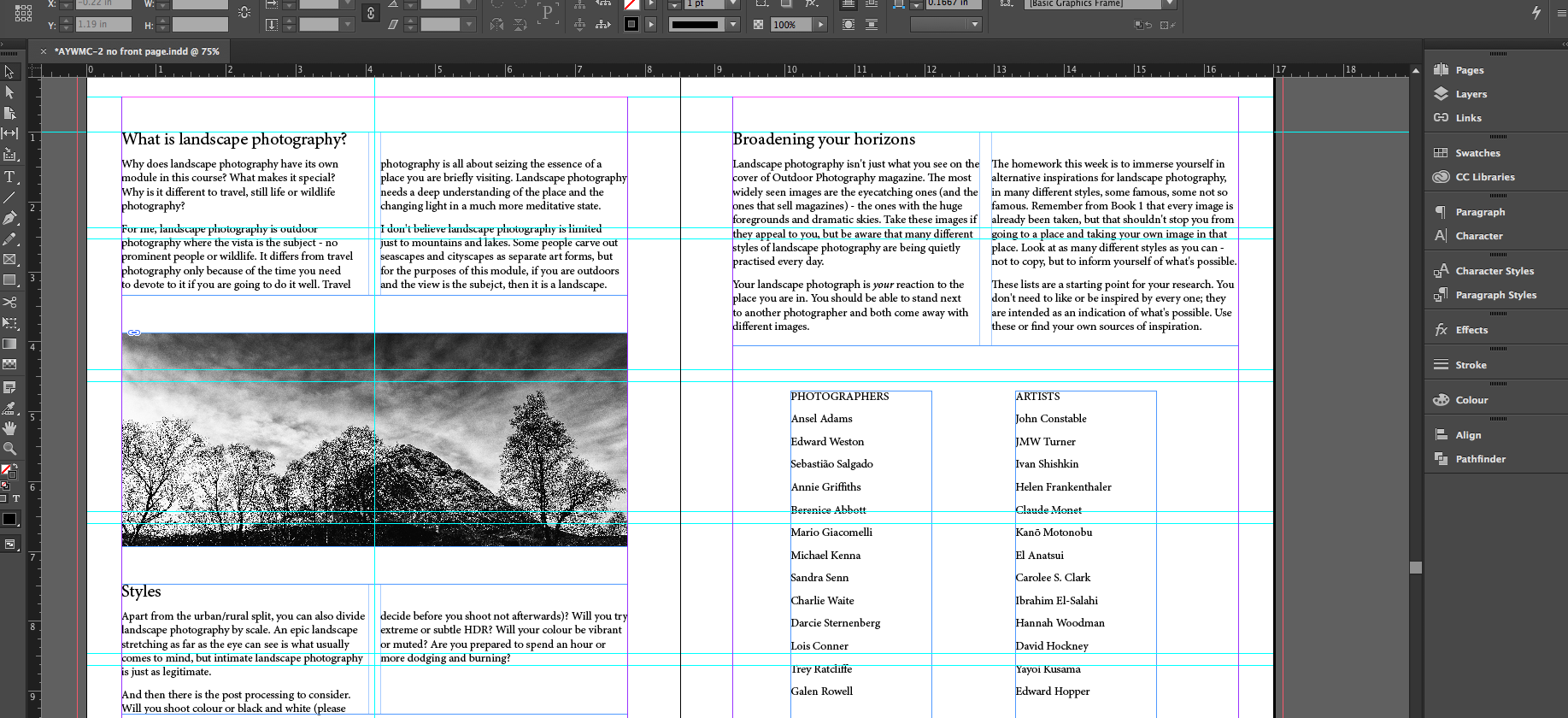Select the Gradient Swatch tool
The height and width of the screenshot is (718, 1568).
[9, 344]
